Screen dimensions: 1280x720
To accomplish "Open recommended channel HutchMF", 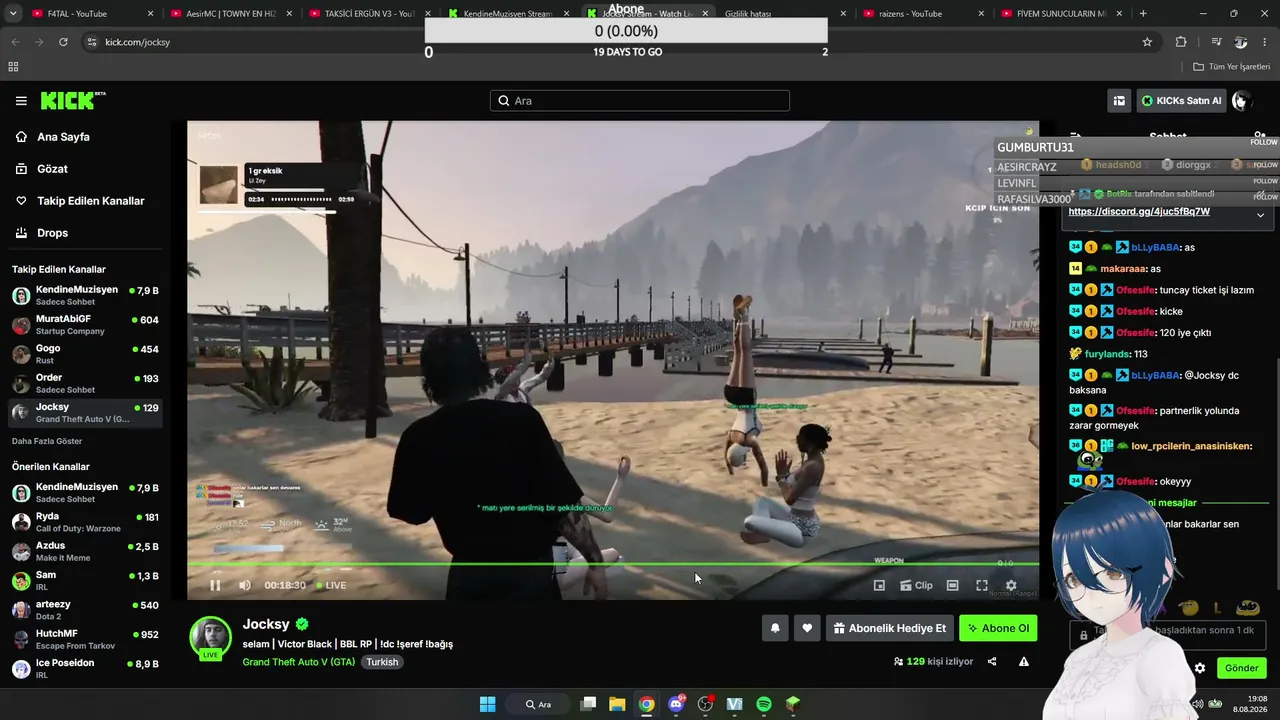I will (x=85, y=639).
